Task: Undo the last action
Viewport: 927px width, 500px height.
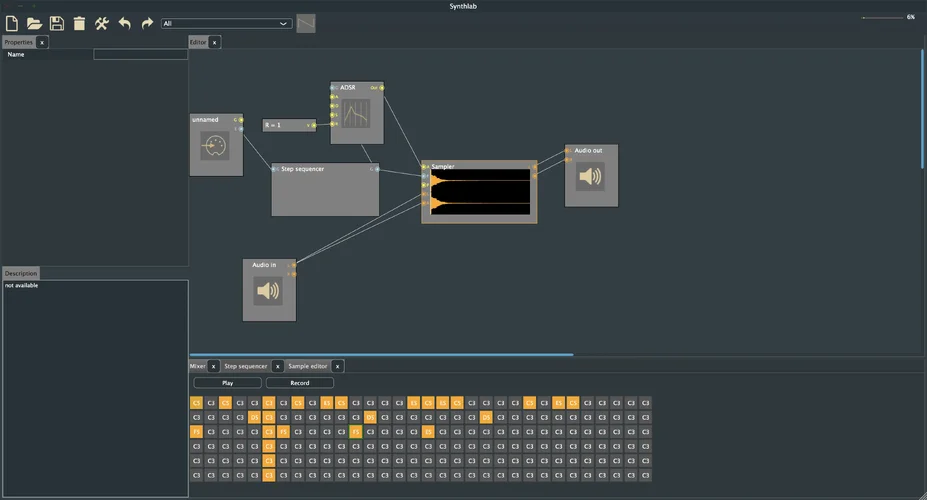Action: [124, 23]
